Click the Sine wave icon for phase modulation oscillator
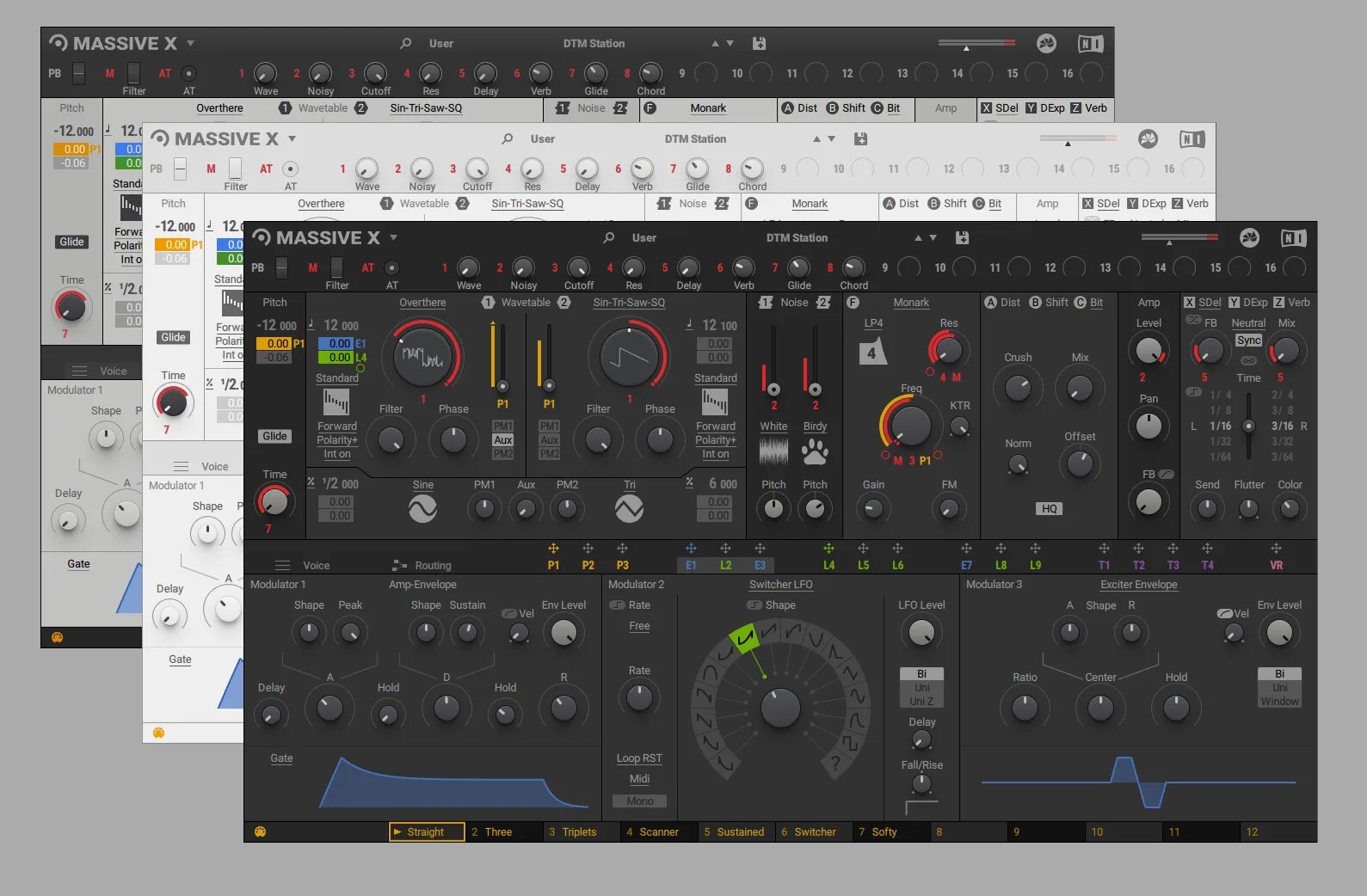Viewport: 1367px width, 896px height. [x=422, y=509]
